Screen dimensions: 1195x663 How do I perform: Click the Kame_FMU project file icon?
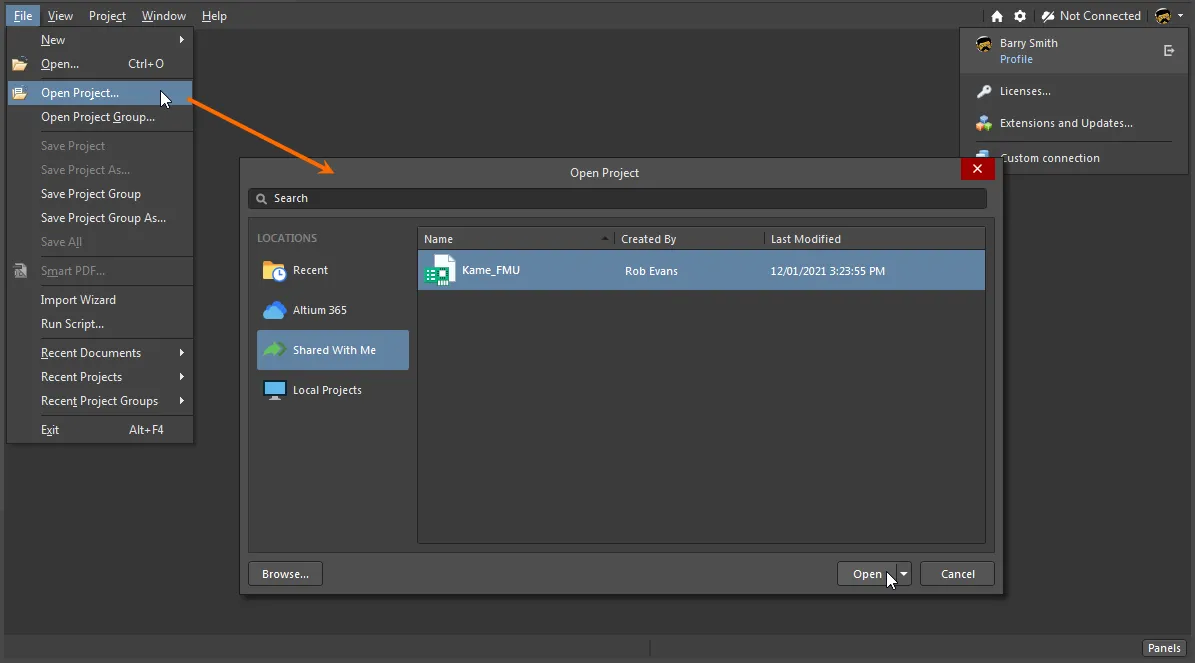(x=441, y=271)
